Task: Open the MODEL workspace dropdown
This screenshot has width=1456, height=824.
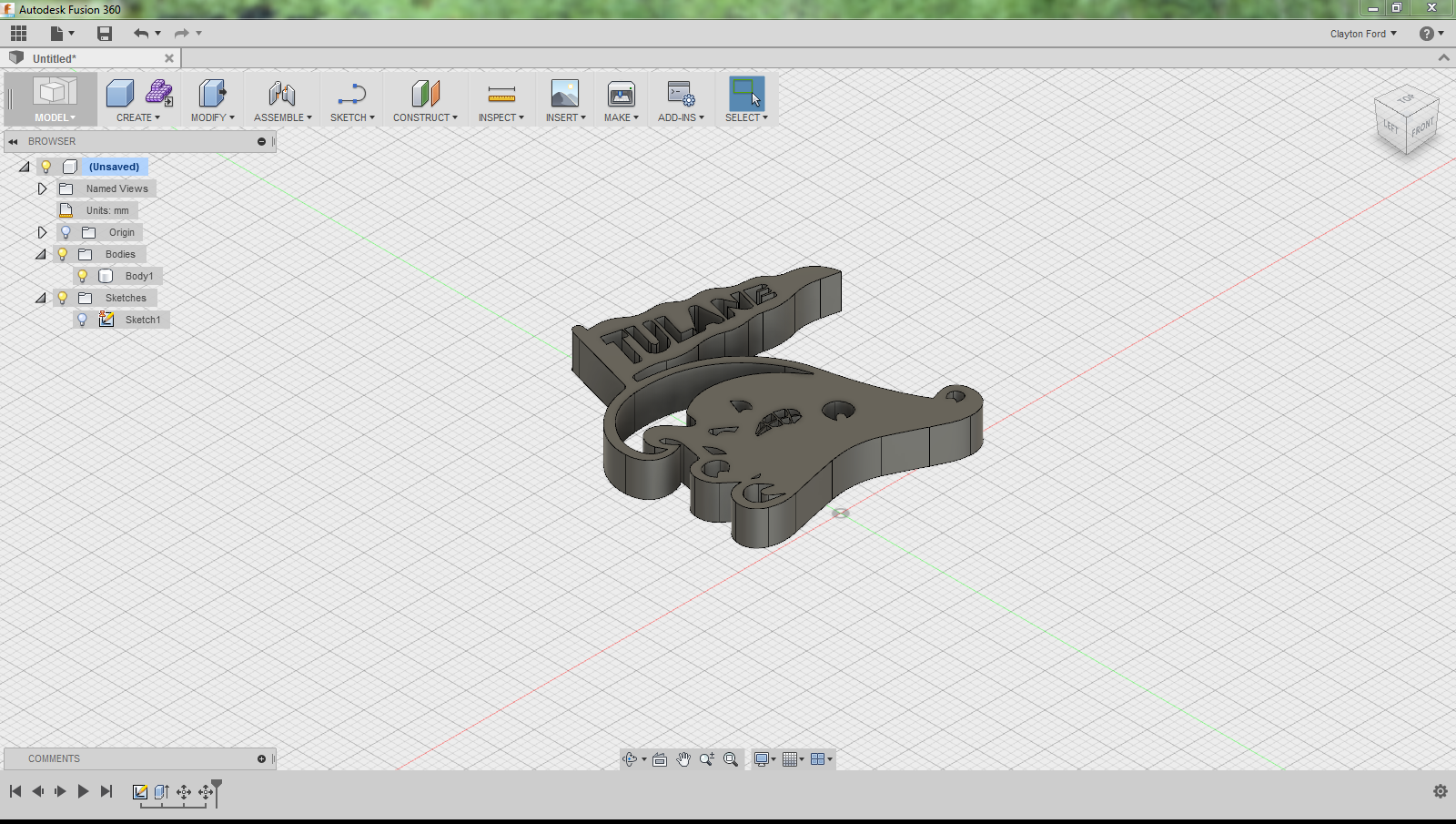Action: (x=55, y=117)
